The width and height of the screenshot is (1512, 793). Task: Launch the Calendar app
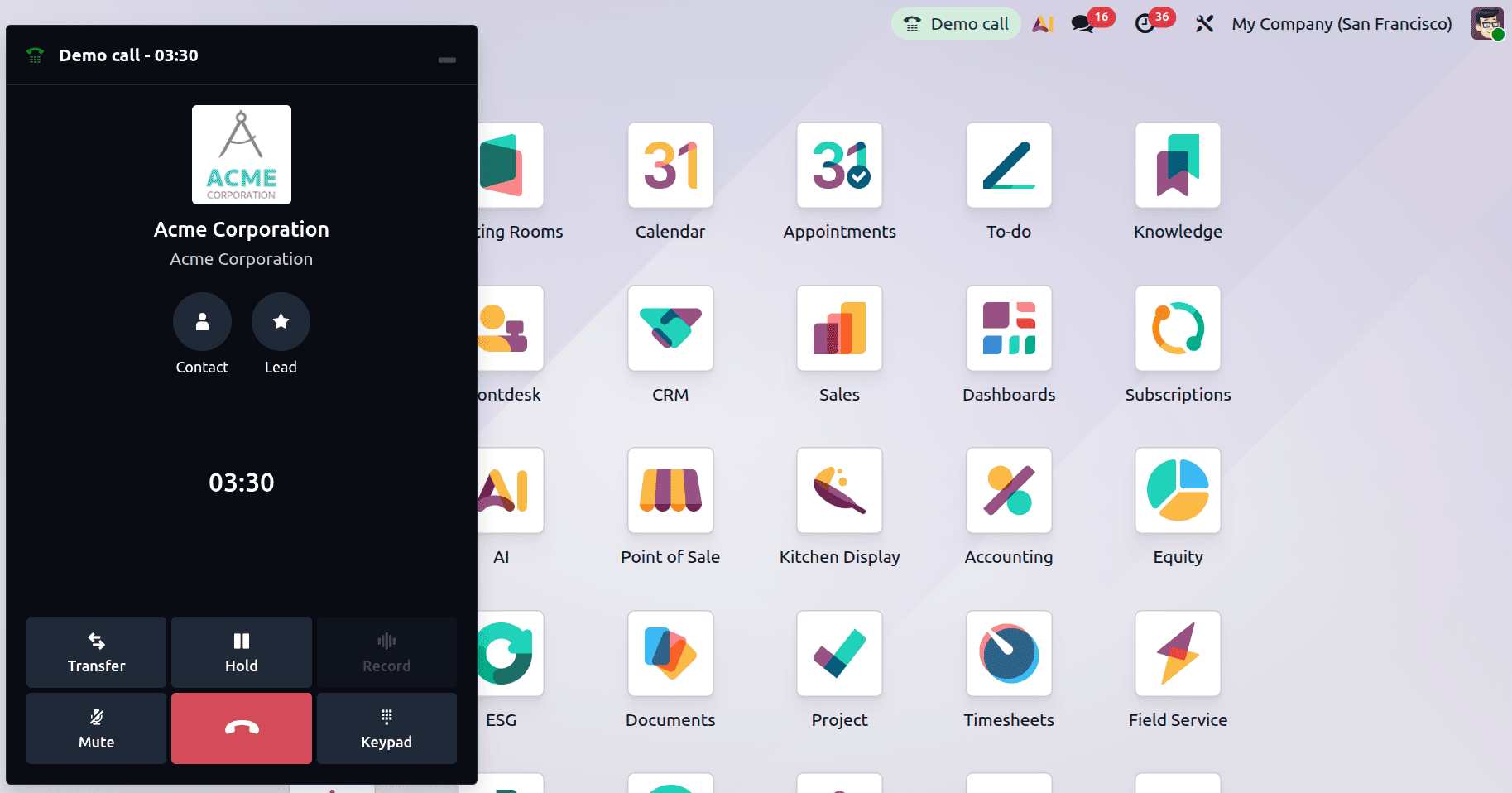[670, 166]
